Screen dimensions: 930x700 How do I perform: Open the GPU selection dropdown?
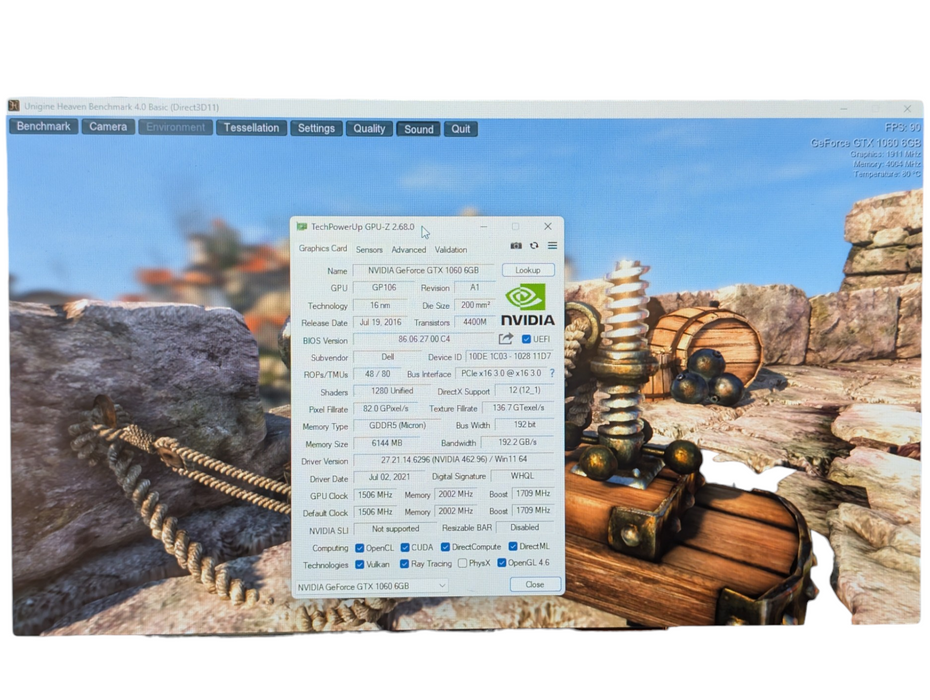371,586
